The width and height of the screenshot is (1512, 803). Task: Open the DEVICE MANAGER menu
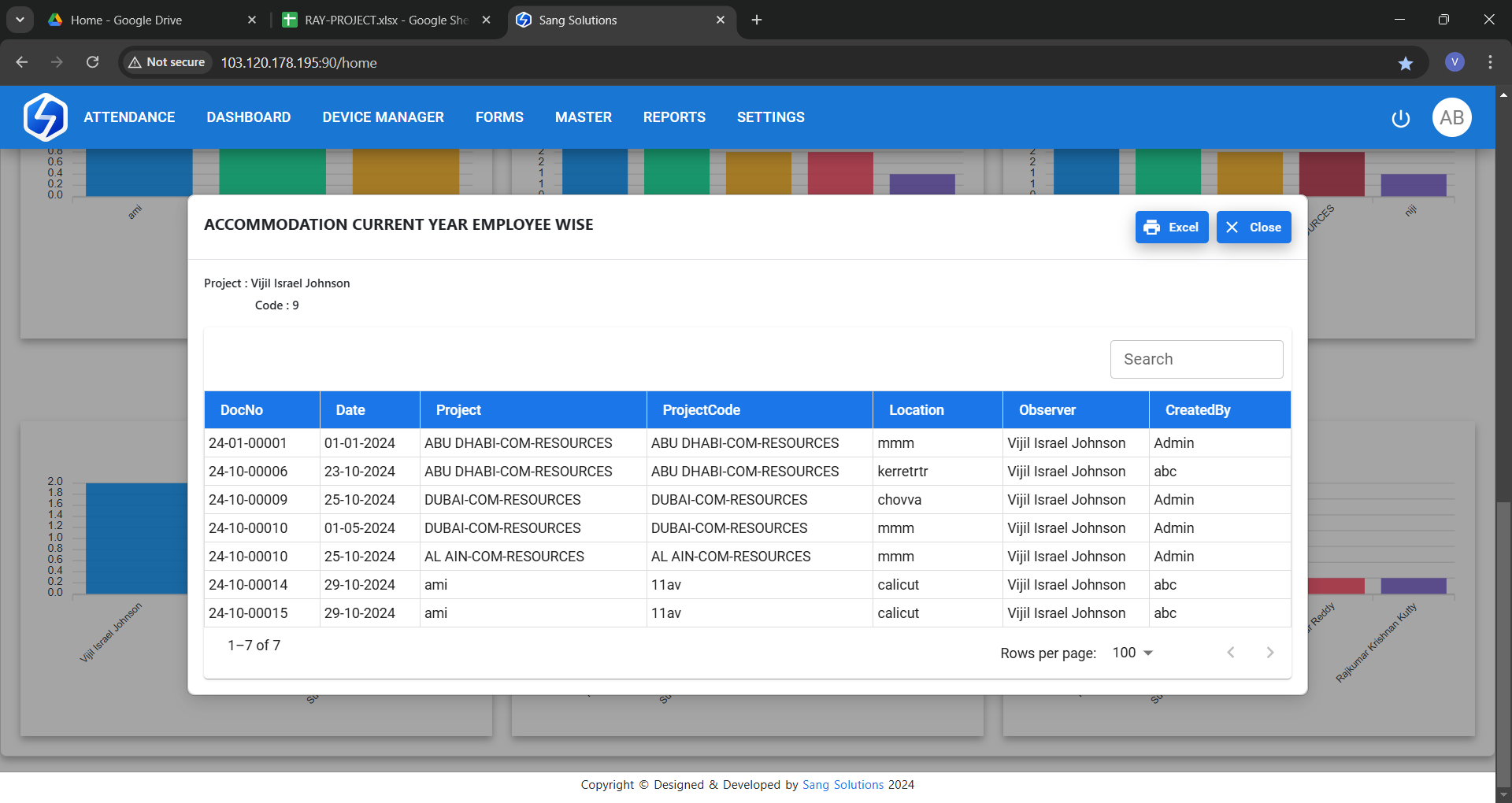383,117
